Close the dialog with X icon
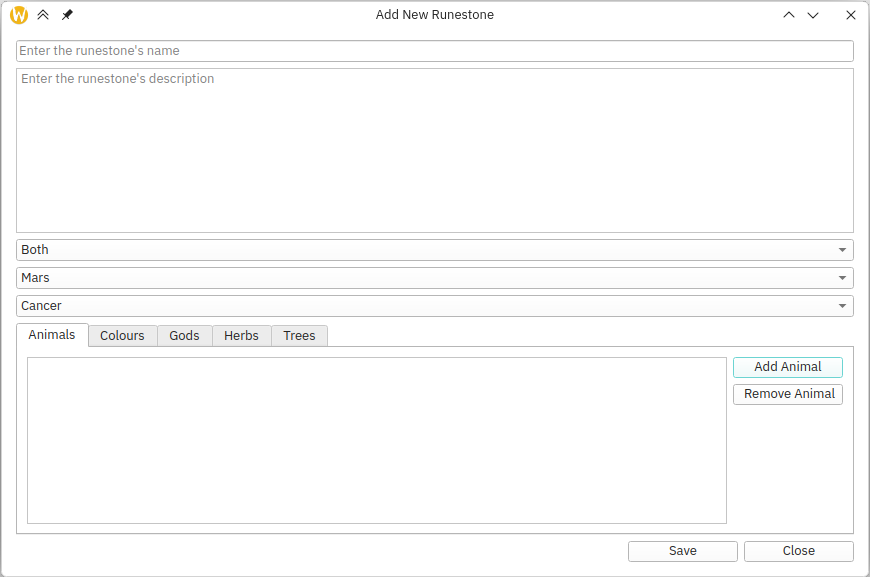The width and height of the screenshot is (870, 577). point(851,15)
